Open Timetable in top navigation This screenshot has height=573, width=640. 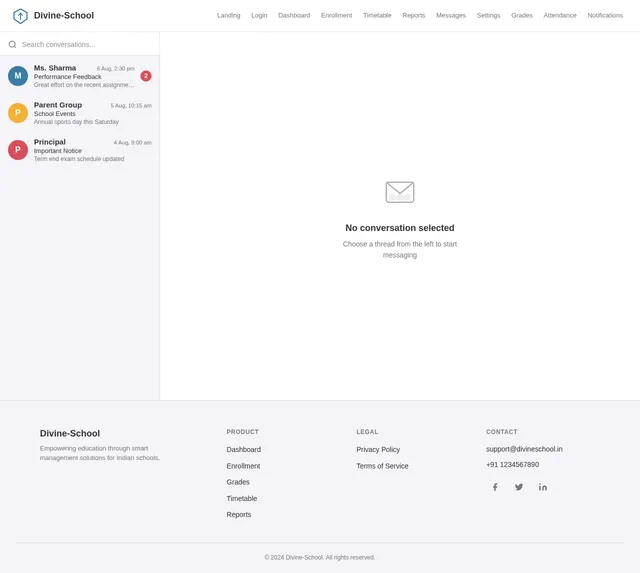click(377, 16)
